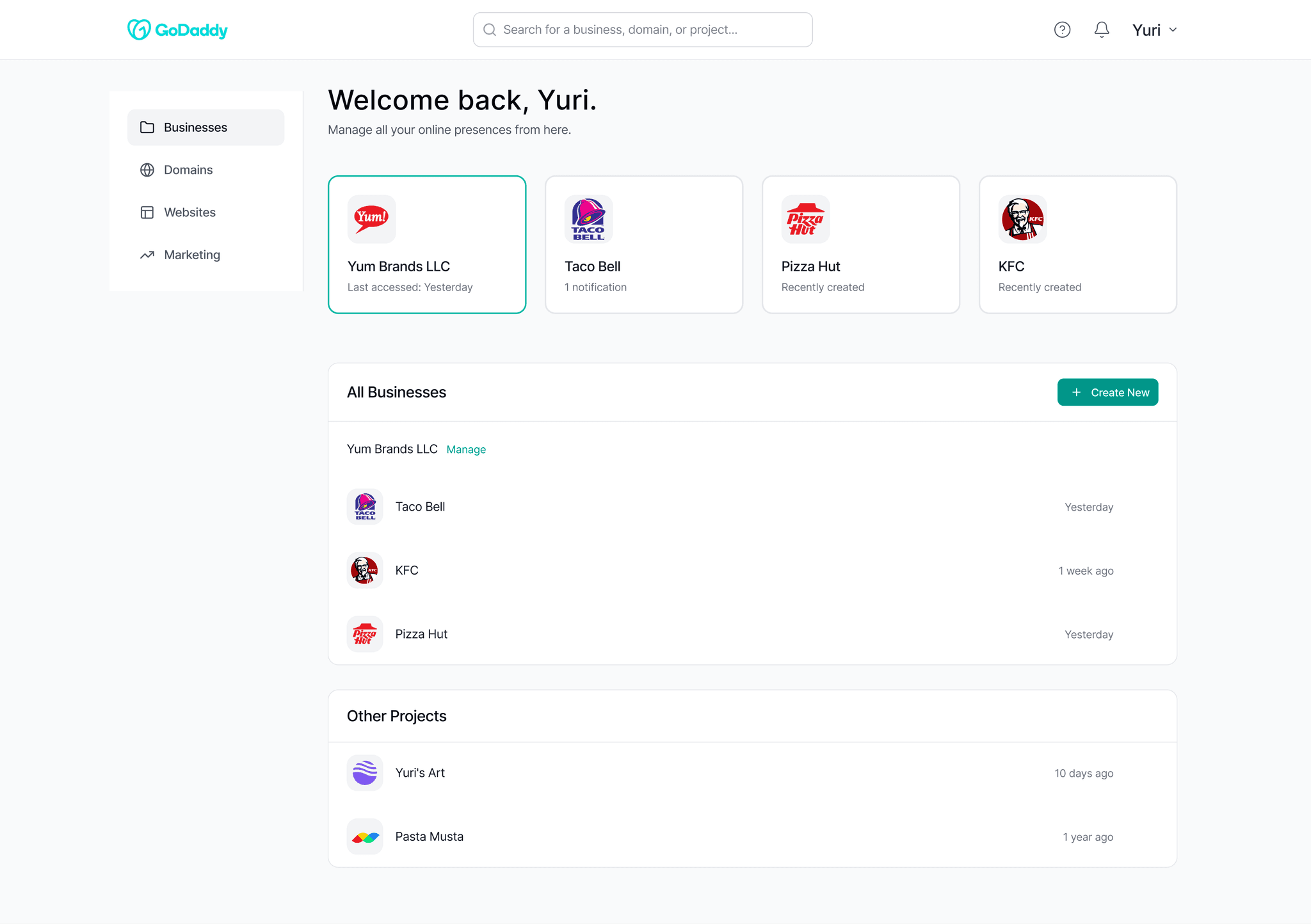Click the Pasta Musta project icon
1311x924 pixels.
(365, 836)
